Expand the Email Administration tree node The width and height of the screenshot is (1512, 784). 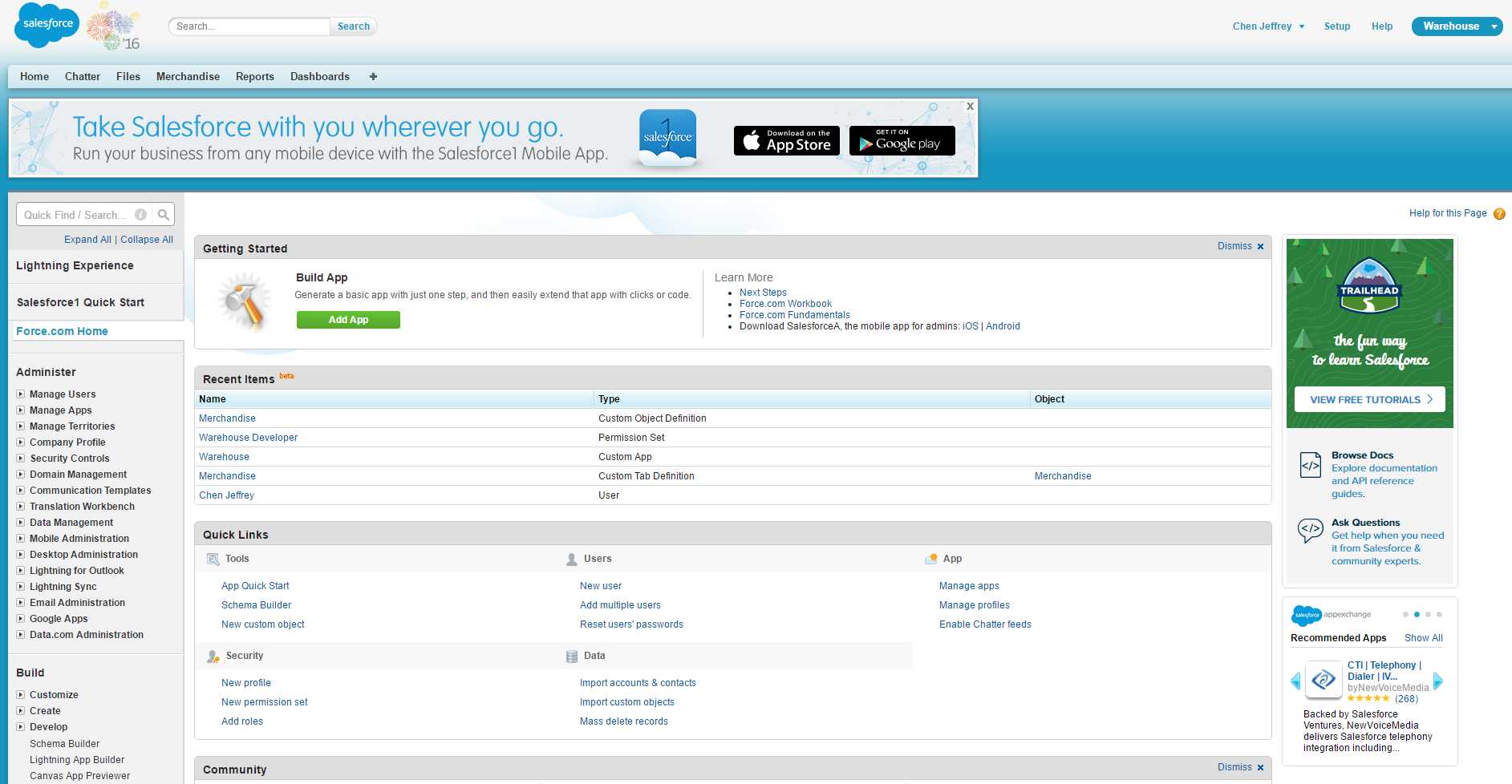pos(21,603)
